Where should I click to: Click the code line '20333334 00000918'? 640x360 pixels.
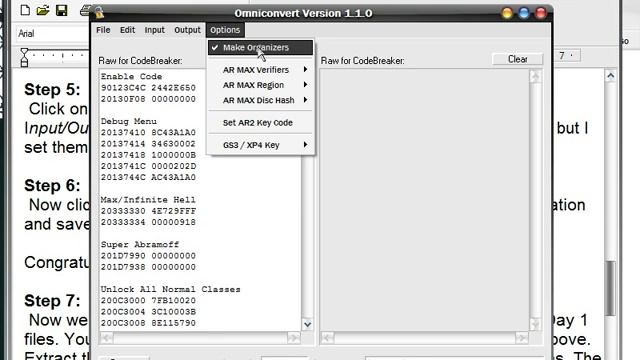coord(148,222)
